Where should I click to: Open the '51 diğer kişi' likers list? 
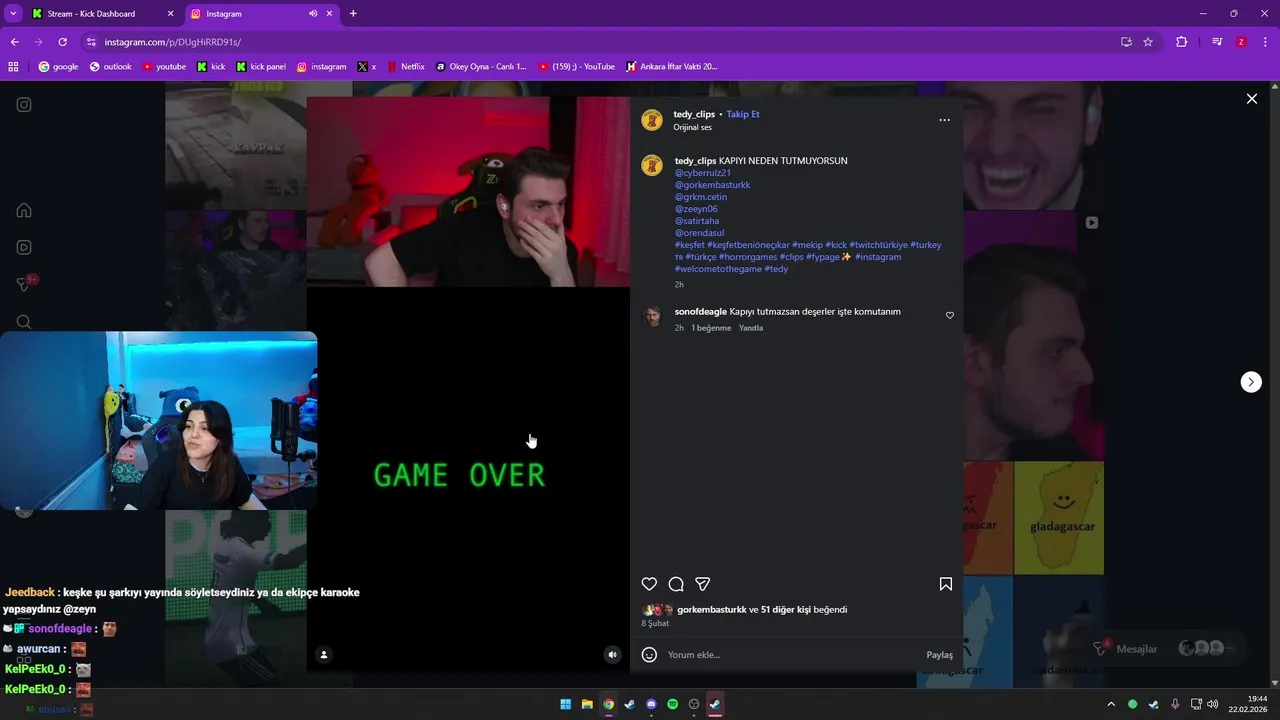pyautogui.click(x=786, y=609)
